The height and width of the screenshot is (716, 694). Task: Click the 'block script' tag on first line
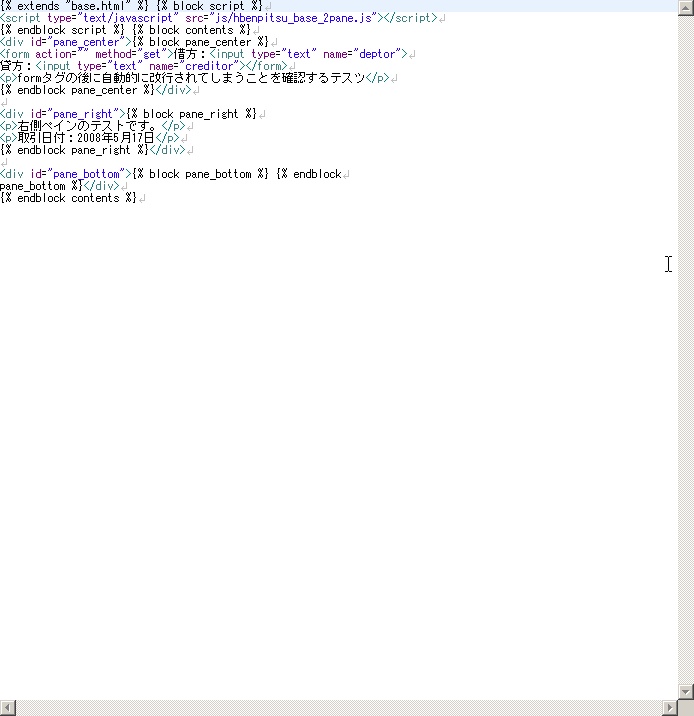click(208, 6)
